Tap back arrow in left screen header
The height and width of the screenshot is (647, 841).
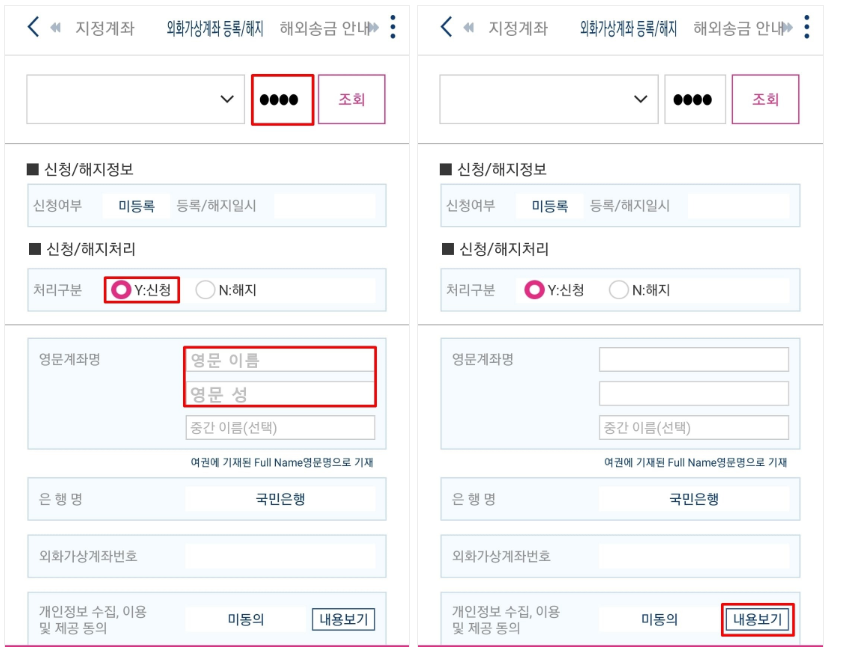(33, 26)
